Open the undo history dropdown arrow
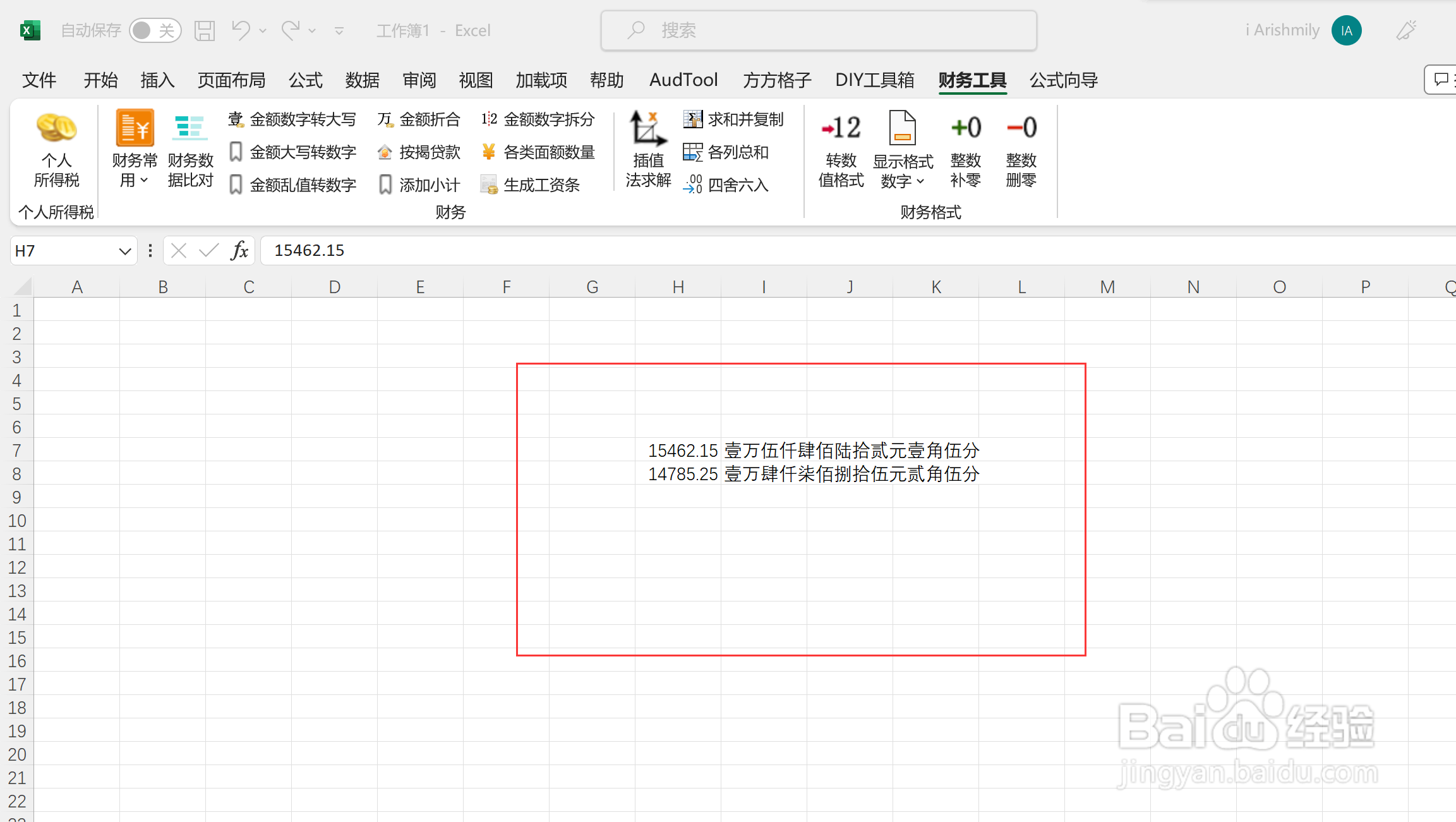1456x822 pixels. click(263, 30)
